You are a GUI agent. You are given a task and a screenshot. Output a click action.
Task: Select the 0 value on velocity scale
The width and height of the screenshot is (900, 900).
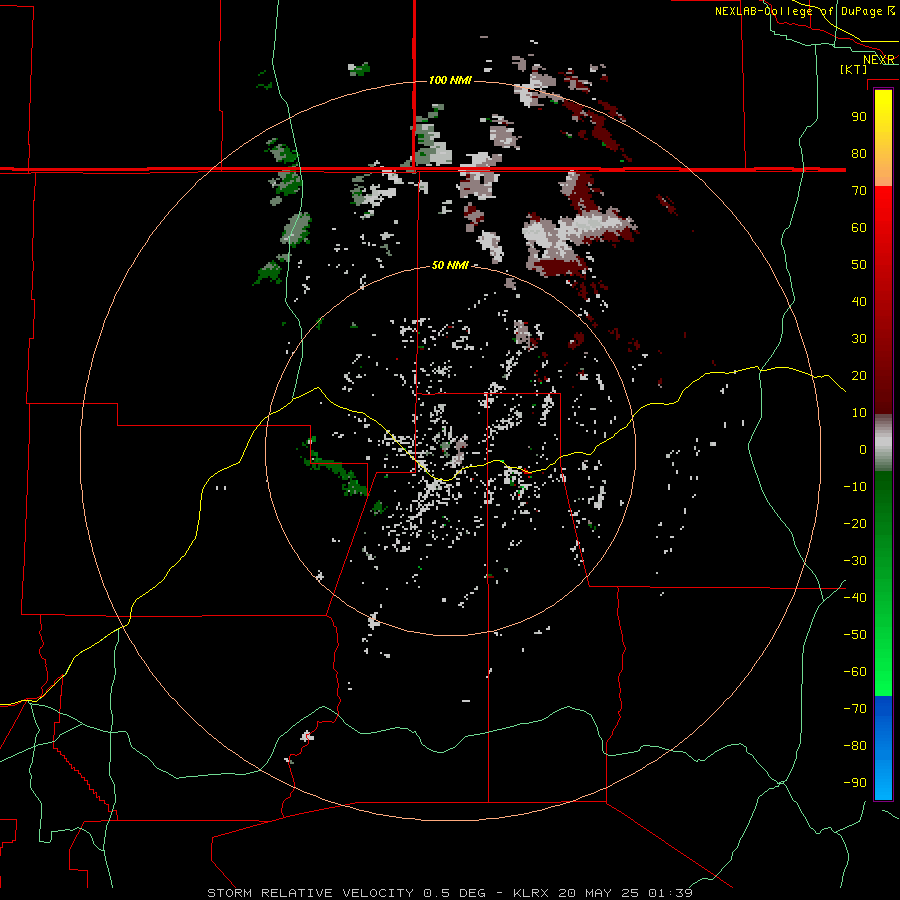pos(863,450)
